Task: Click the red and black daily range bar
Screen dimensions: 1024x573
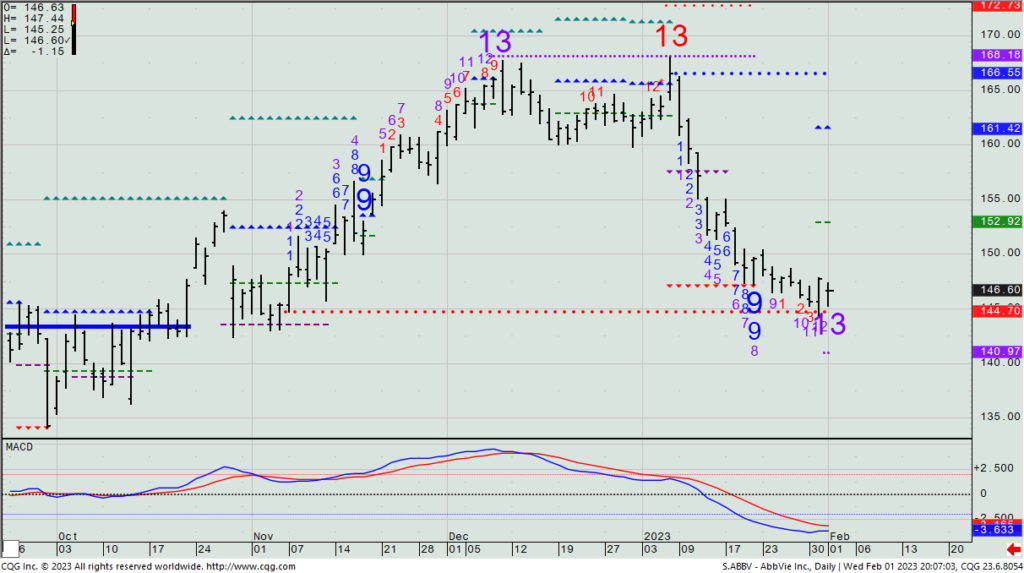Action: click(x=76, y=28)
